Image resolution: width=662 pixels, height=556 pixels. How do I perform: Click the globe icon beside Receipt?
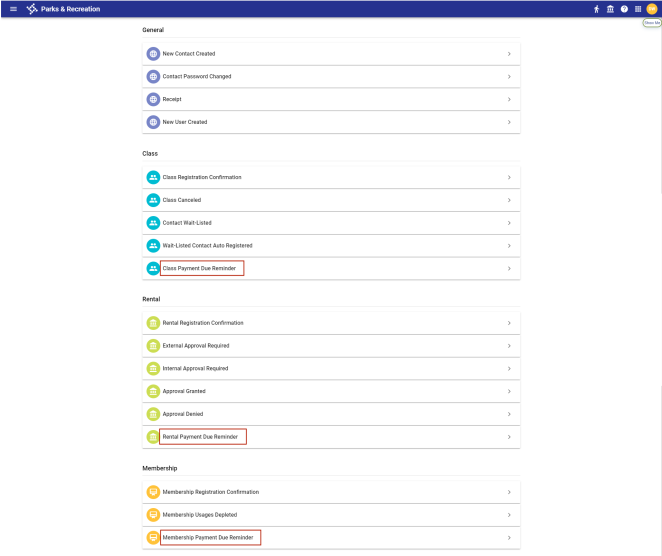tap(153, 99)
